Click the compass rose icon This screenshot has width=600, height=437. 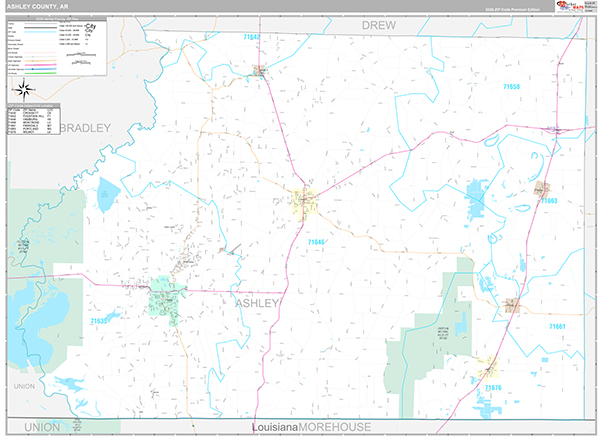24,90
